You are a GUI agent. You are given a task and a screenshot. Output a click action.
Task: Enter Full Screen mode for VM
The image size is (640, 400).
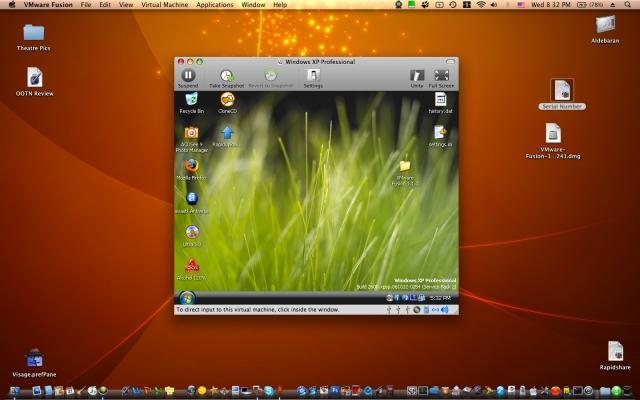(441, 76)
